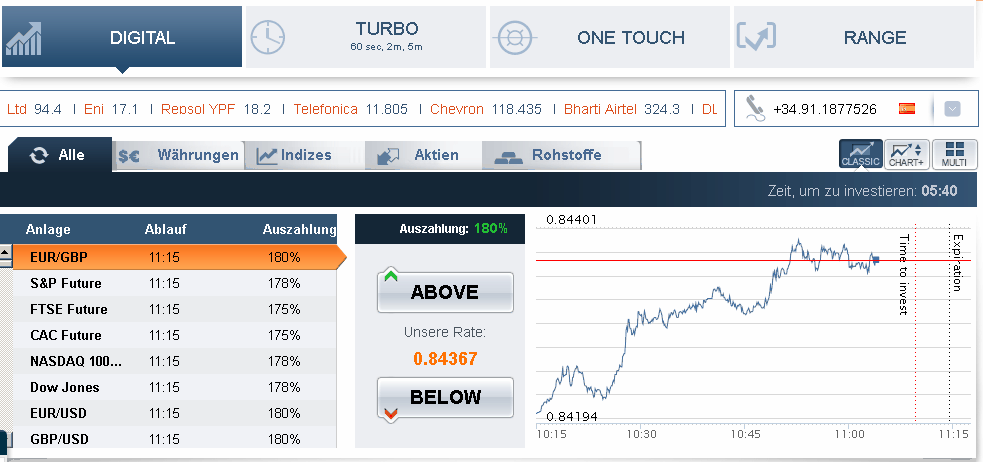Click the TURBO clock icon

(x=268, y=38)
